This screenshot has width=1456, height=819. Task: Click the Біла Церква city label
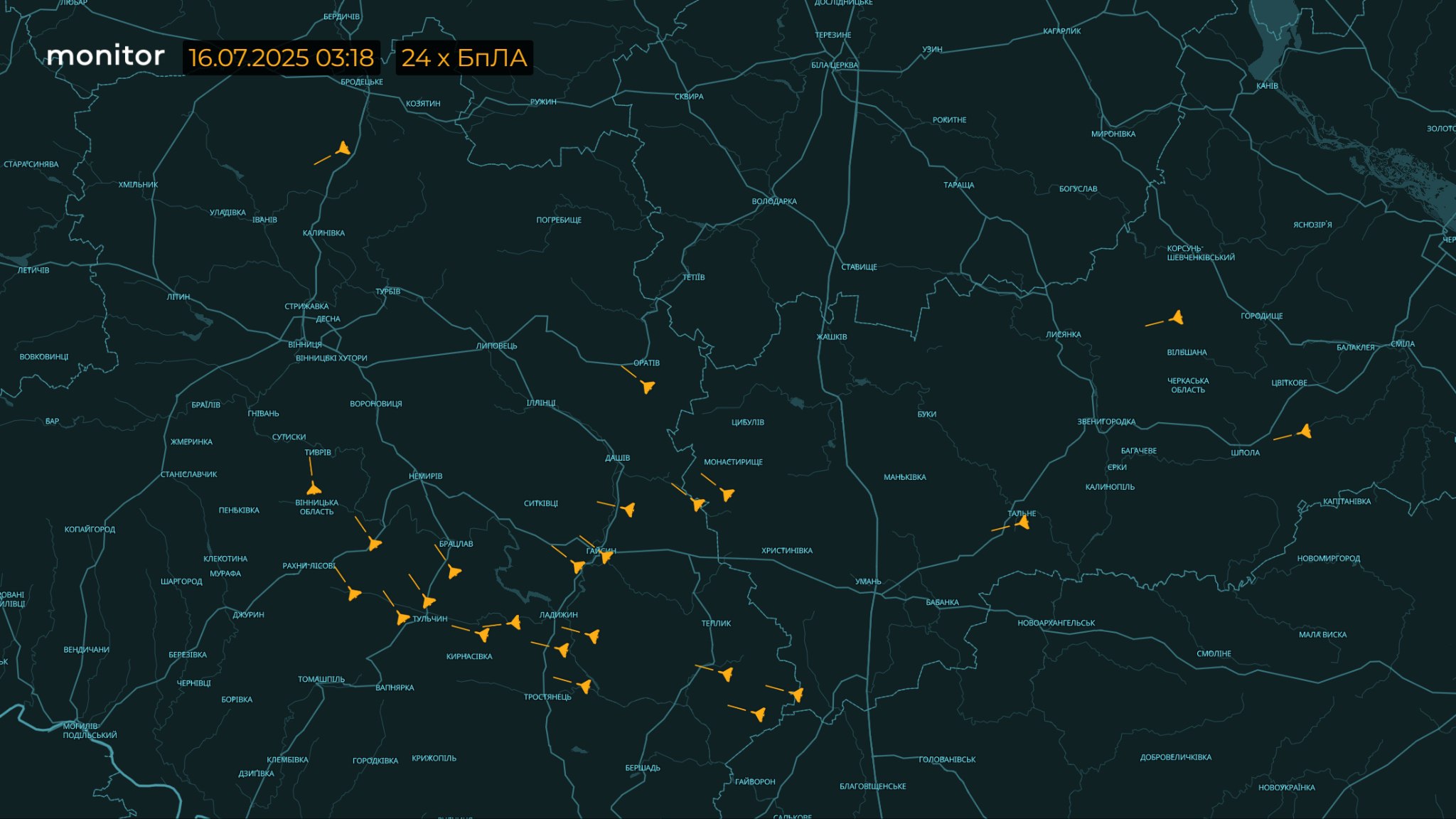point(835,65)
